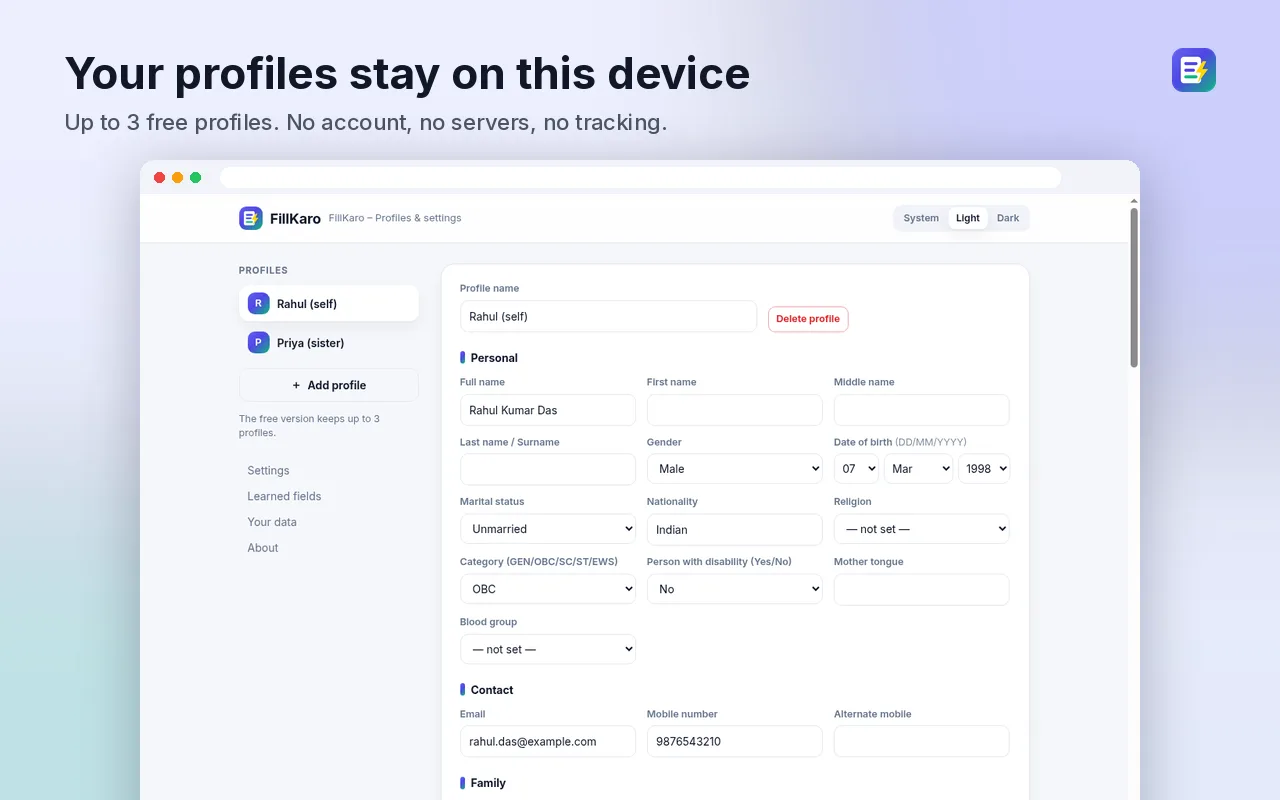Open the birth year dropdown showing 1998

point(984,469)
